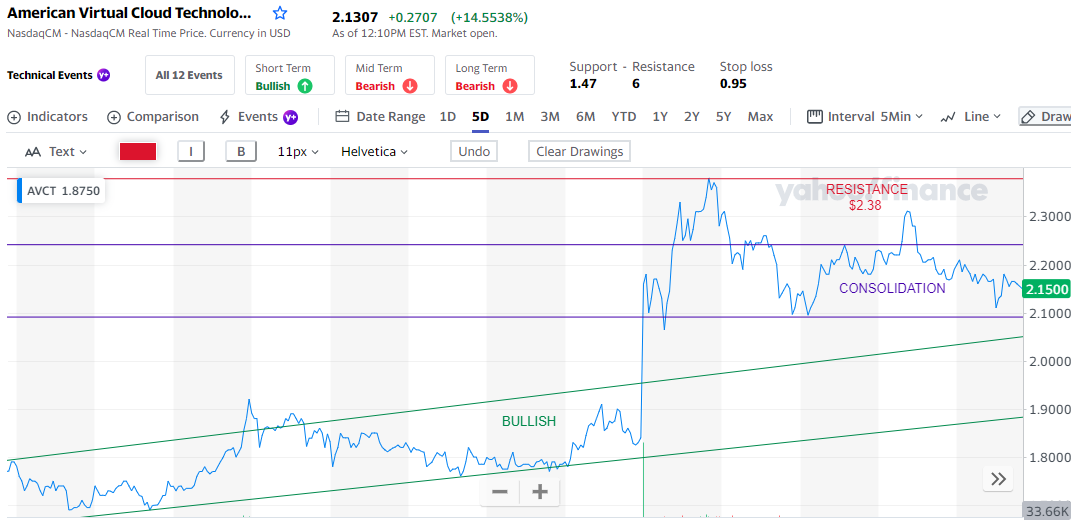Add AVCT to watchlist with star icon
Viewport: 1071px width, 523px height.
[x=279, y=14]
